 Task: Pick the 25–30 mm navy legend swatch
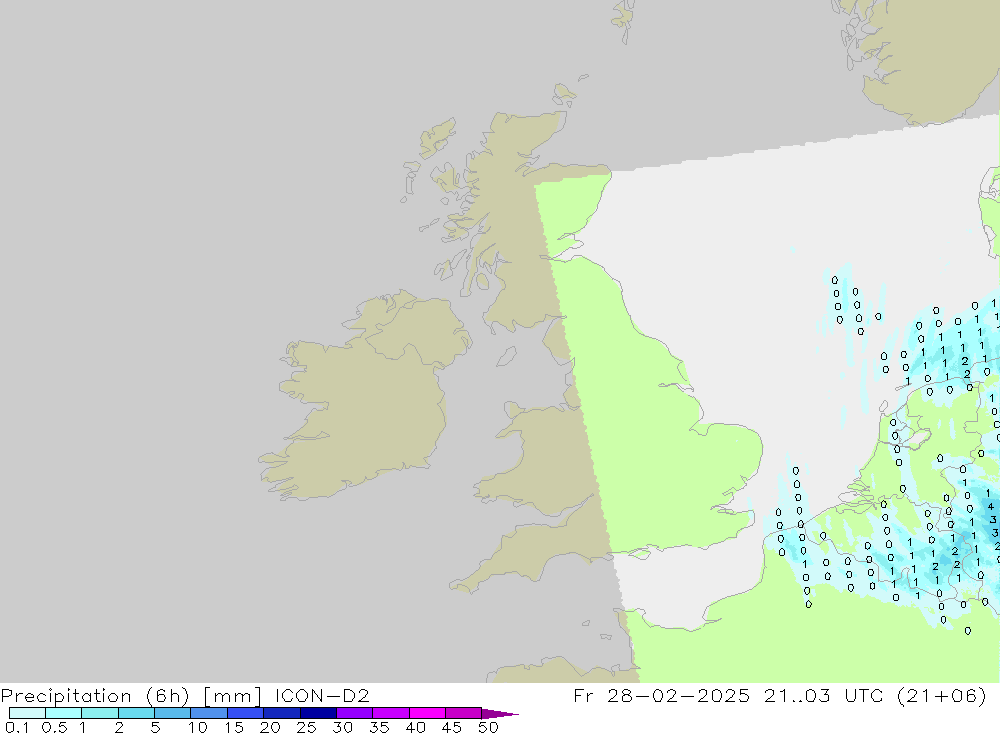pyautogui.click(x=318, y=713)
